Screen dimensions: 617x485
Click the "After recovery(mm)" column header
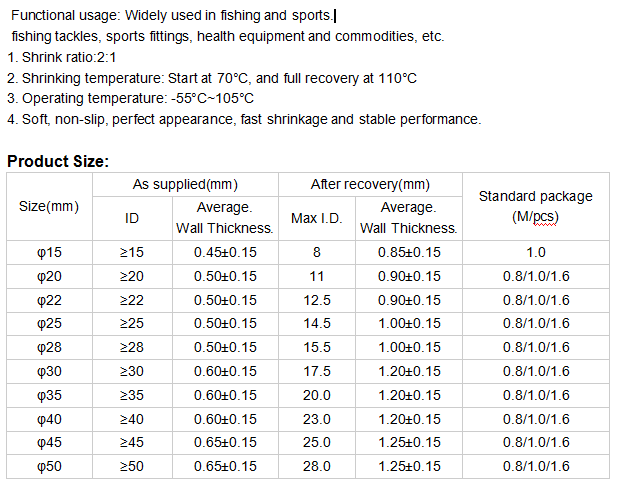(x=370, y=185)
